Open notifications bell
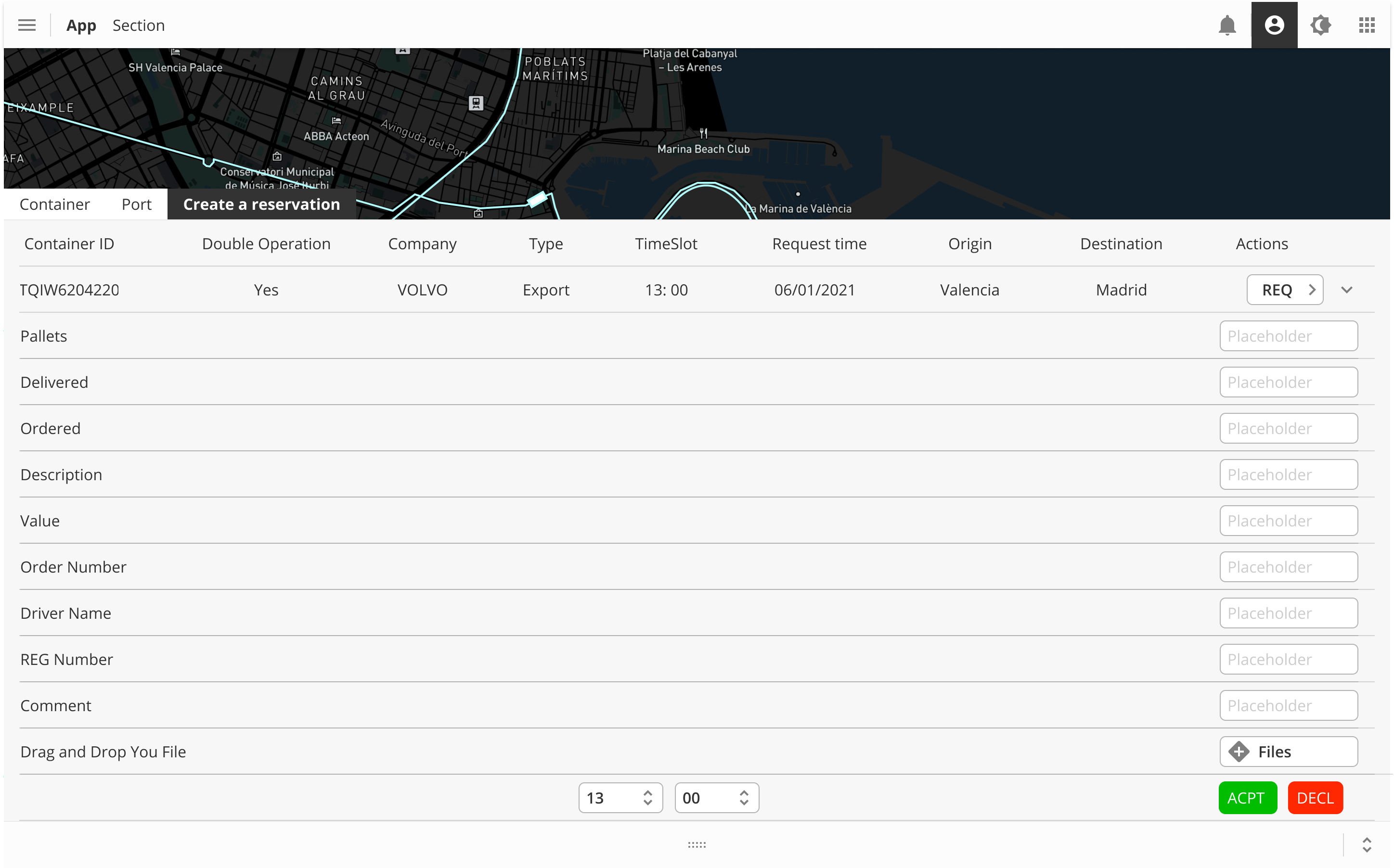 [x=1227, y=25]
